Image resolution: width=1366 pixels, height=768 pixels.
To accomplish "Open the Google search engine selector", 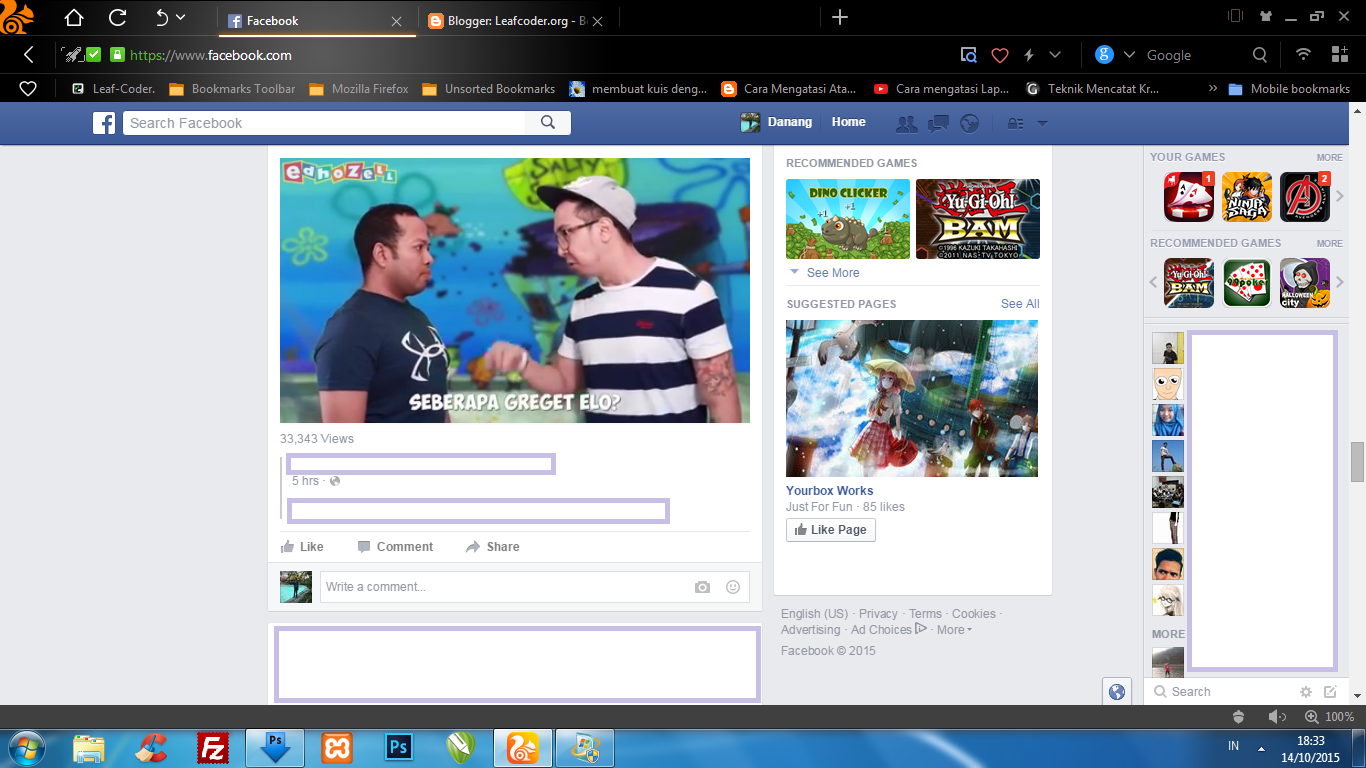I will pos(1115,55).
